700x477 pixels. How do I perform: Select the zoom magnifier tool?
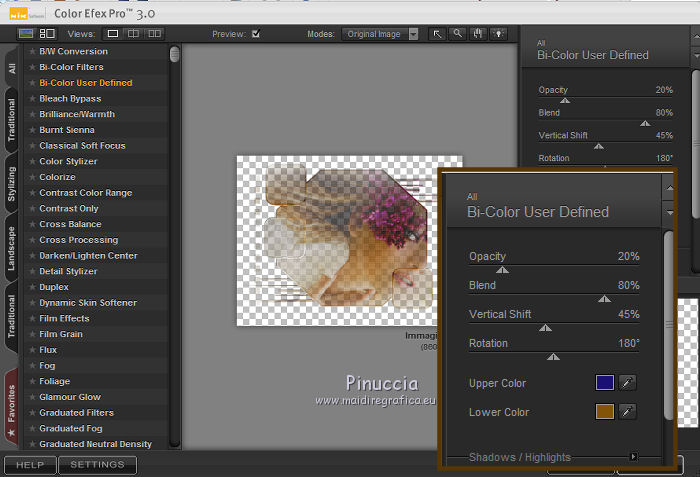click(x=457, y=34)
